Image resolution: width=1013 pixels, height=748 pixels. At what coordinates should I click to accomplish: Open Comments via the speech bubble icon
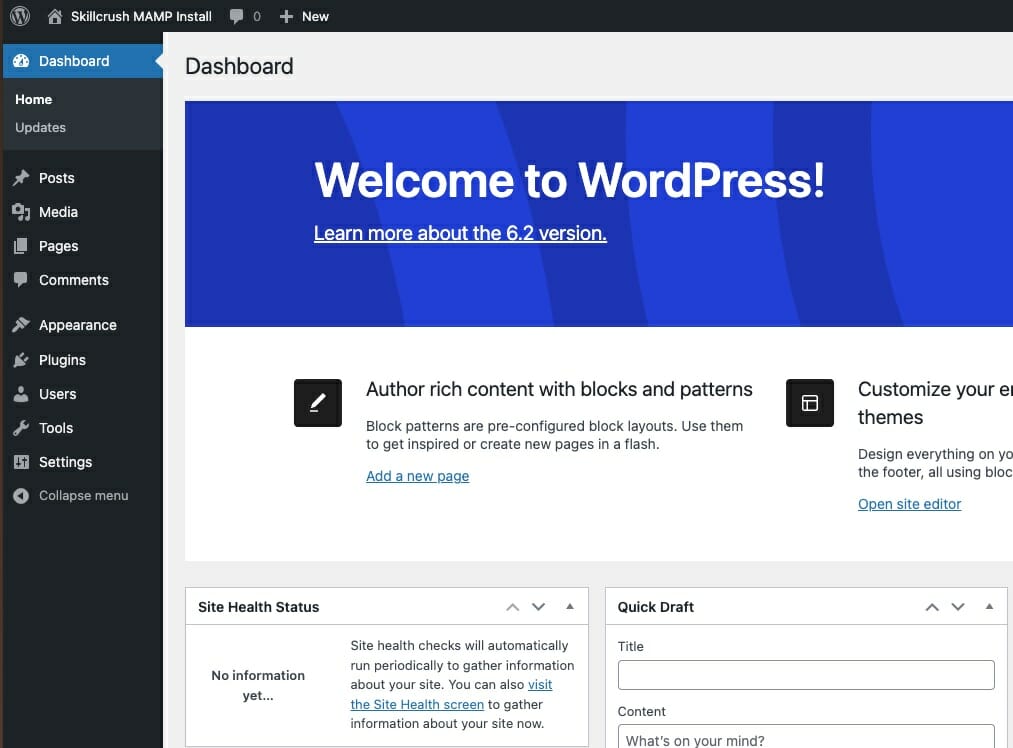[22, 280]
